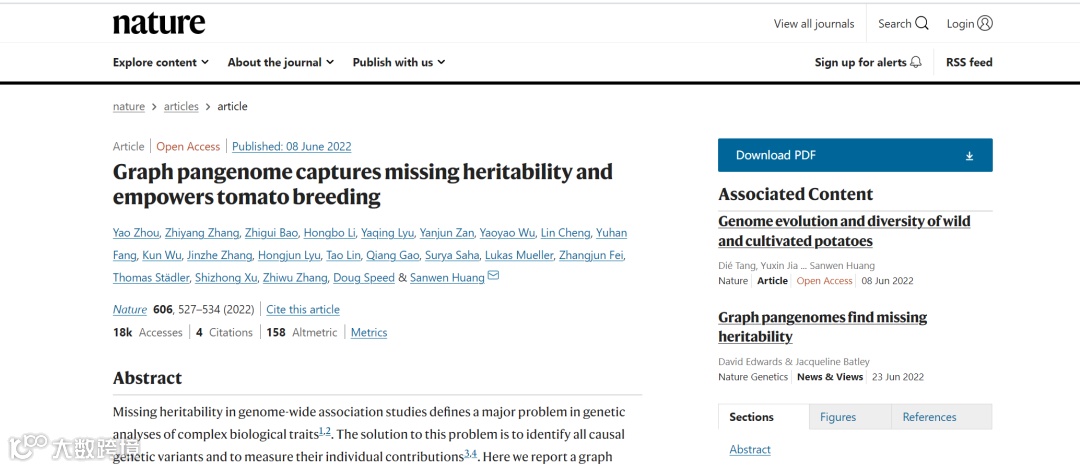Open the Sections tab
The height and width of the screenshot is (468, 1080).
tap(751, 417)
